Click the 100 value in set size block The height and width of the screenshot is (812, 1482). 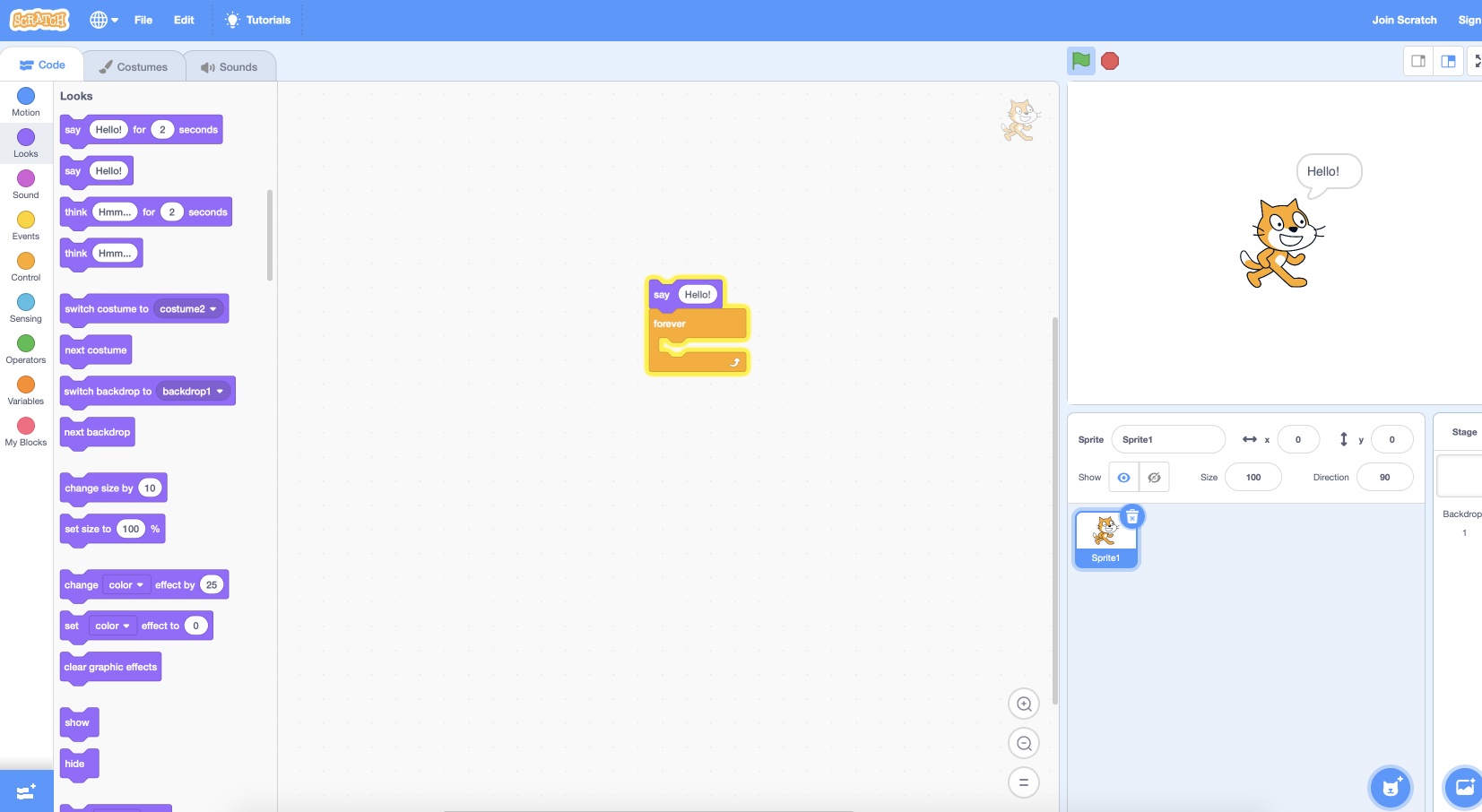point(131,530)
